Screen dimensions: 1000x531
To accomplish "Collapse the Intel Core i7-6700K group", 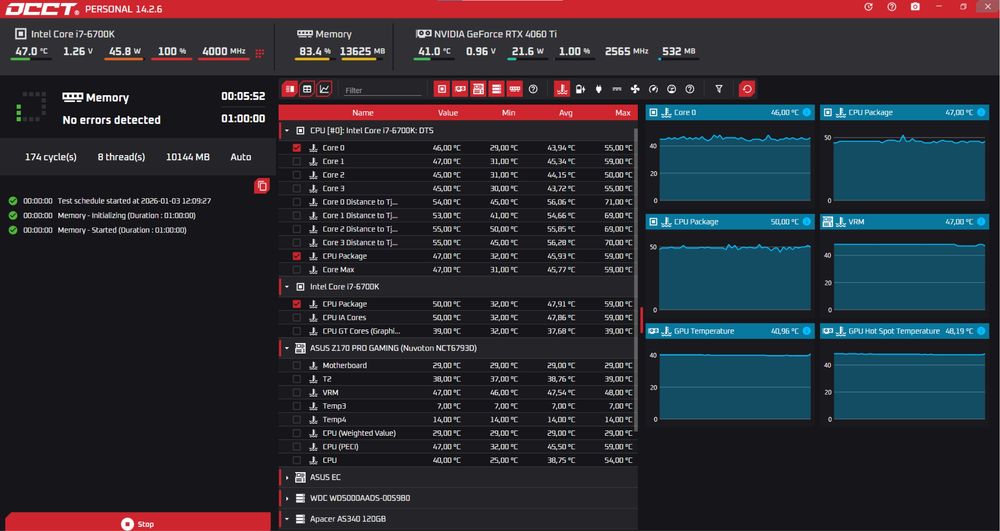I will [286, 287].
